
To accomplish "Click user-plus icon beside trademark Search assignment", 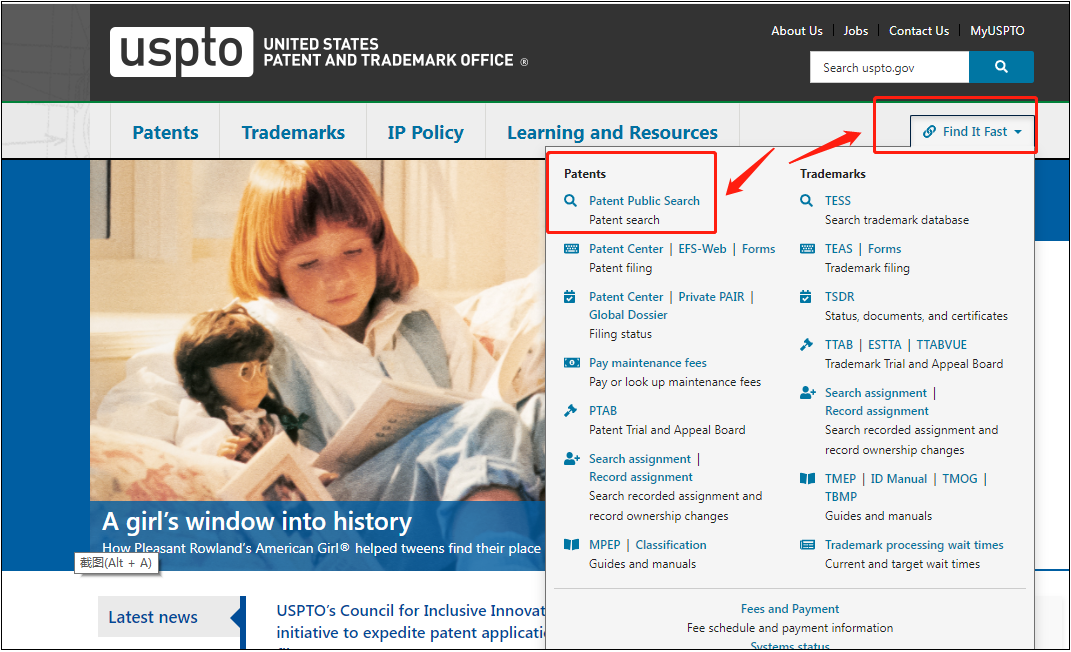I will point(808,393).
